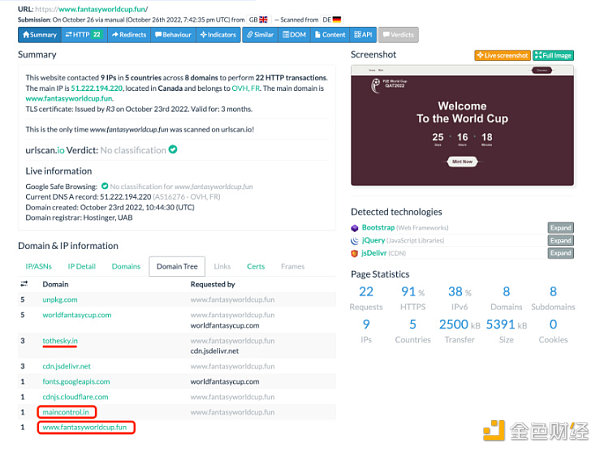This screenshot has height=452, width=600.
Task: Click the 38% IPv6 statistic
Action: pyautogui.click(x=460, y=299)
